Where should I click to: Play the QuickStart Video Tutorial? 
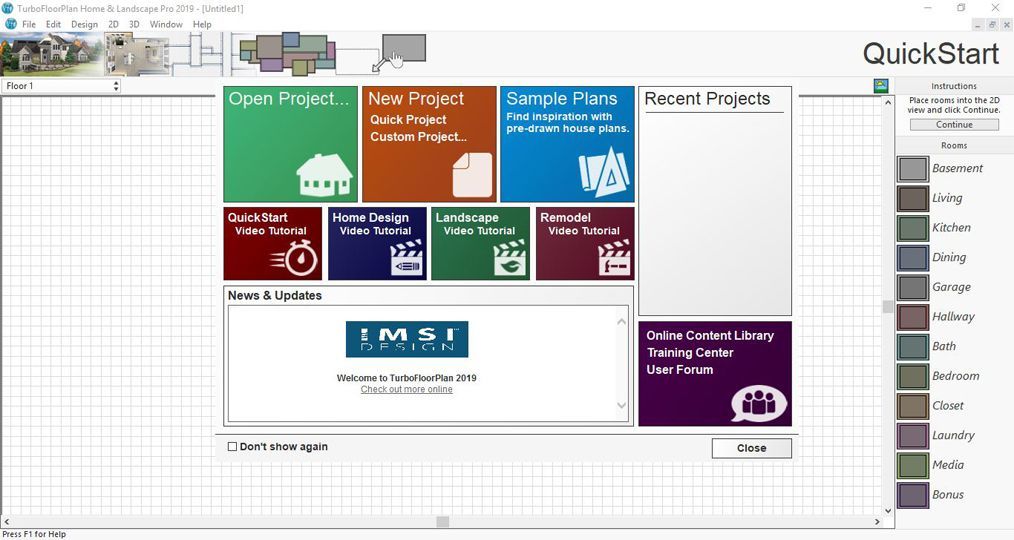(x=272, y=243)
